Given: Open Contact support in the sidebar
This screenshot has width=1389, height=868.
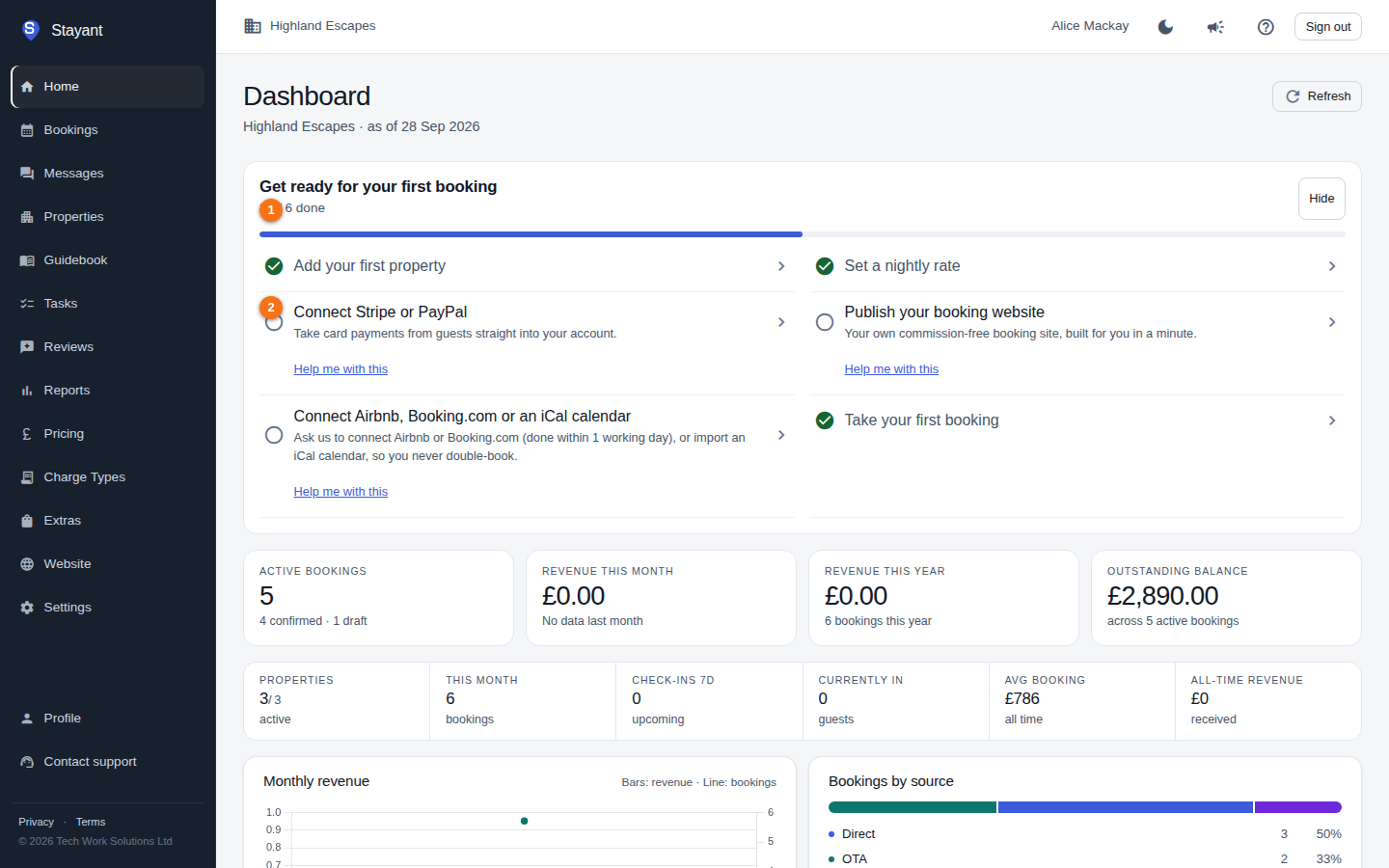Looking at the screenshot, I should (x=108, y=762).
